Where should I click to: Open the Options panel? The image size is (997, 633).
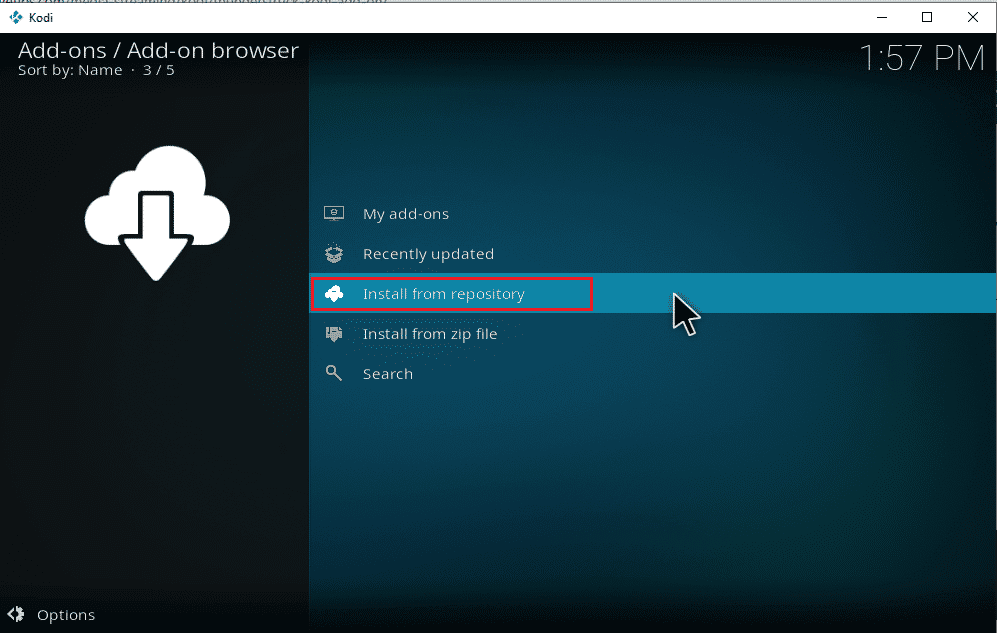pyautogui.click(x=65, y=614)
